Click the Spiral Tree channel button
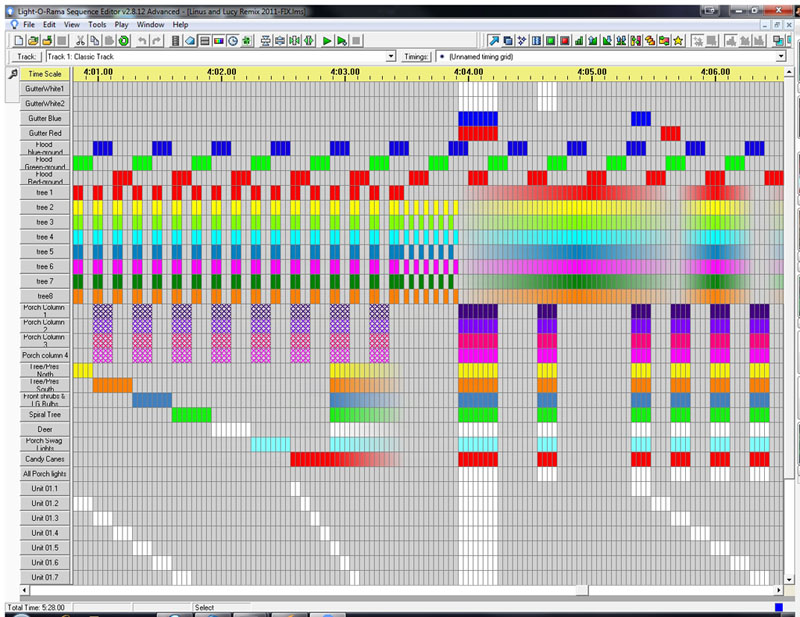800x617 pixels. (x=46, y=413)
